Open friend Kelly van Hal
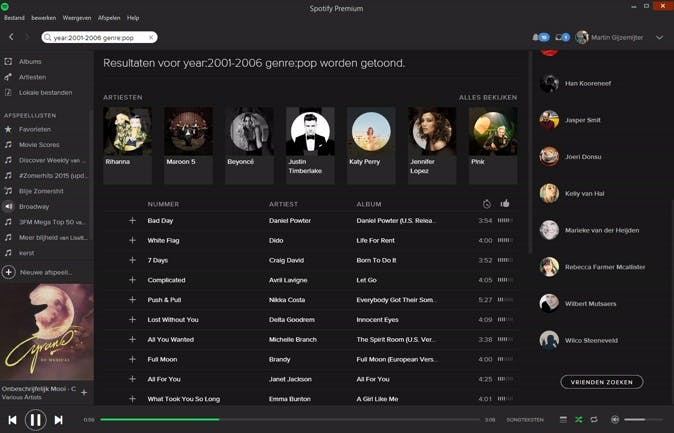The width and height of the screenshot is (674, 433). tap(573, 193)
